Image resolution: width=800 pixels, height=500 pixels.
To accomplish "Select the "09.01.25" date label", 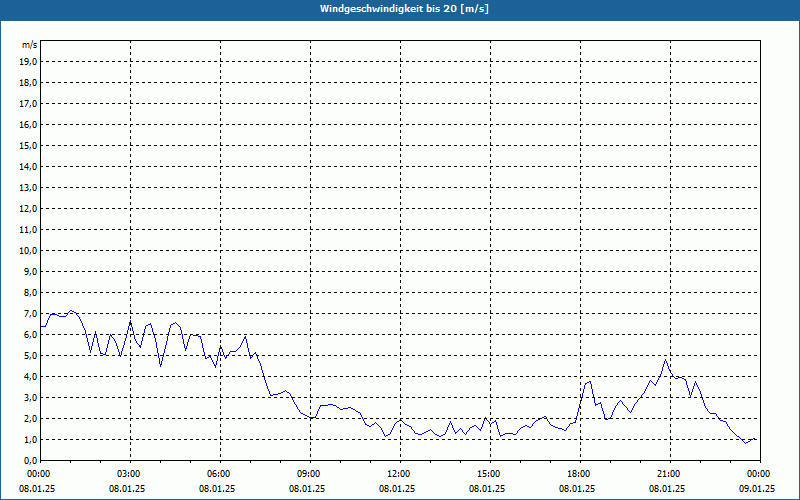I will point(757,488).
